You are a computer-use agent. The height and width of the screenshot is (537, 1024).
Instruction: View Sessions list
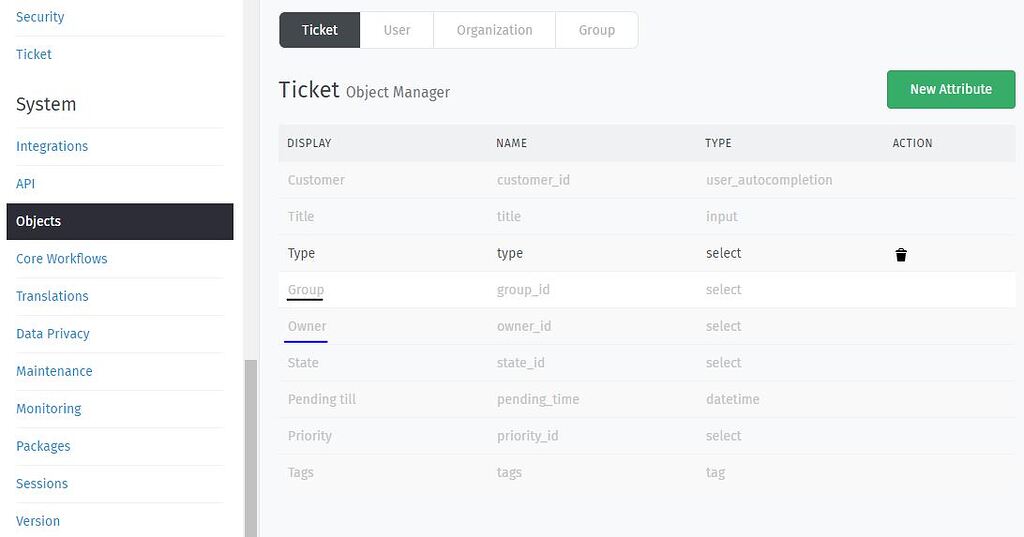click(42, 483)
